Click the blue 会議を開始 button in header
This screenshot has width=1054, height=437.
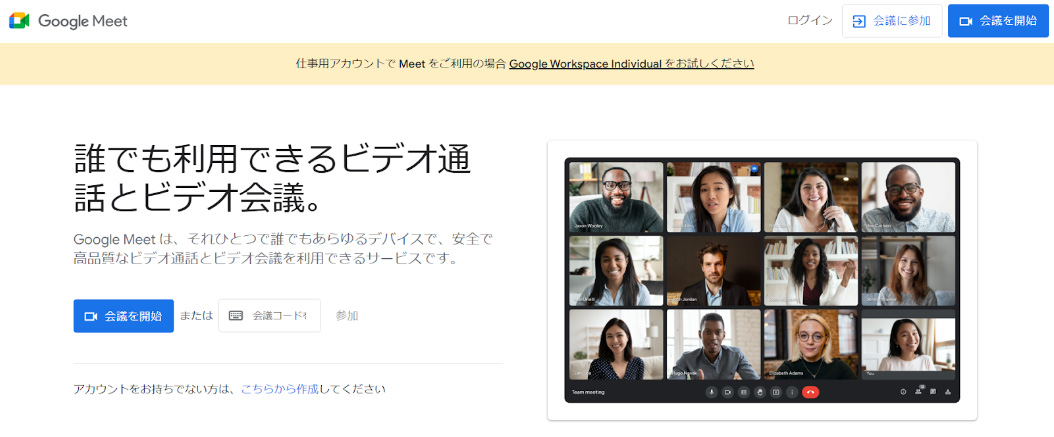click(998, 21)
